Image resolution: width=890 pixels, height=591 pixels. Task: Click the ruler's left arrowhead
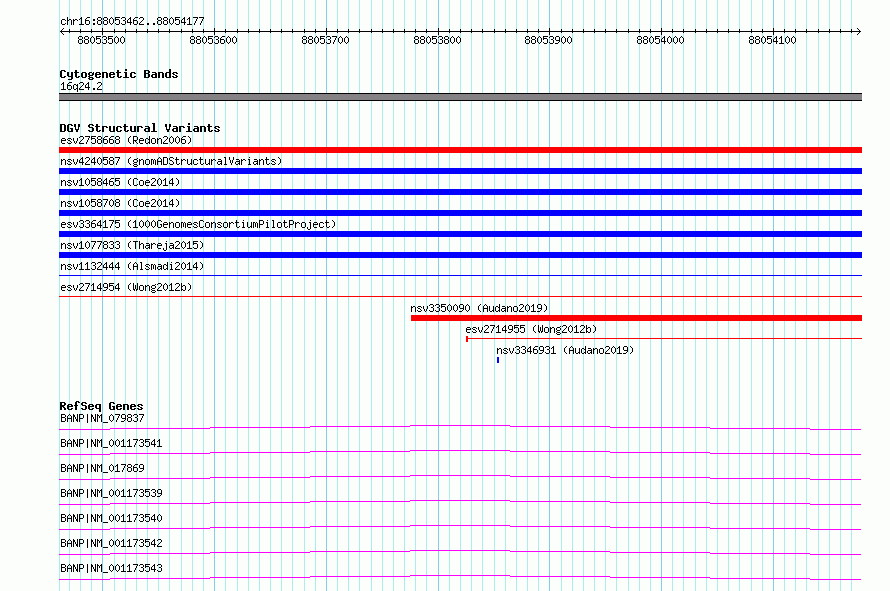pyautogui.click(x=62, y=32)
